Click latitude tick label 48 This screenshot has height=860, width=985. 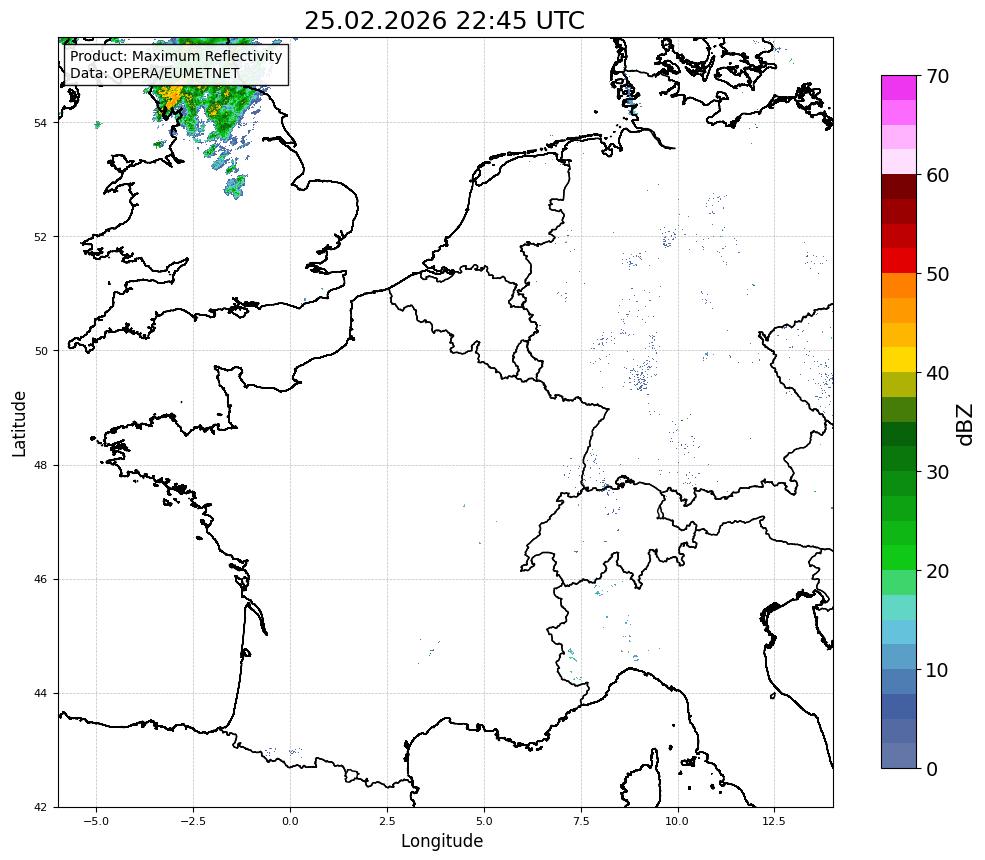[x=40, y=465]
